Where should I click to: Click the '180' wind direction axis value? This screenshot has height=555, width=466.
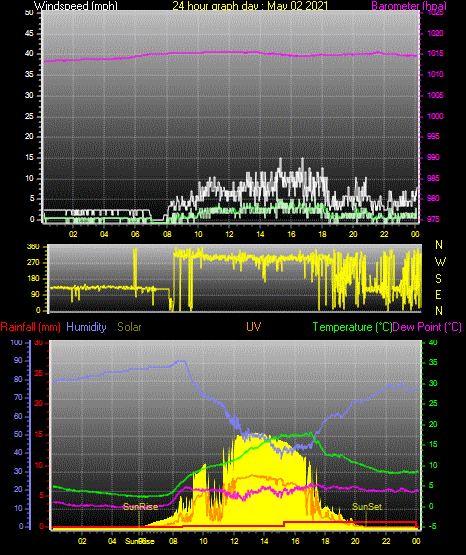pos(34,279)
